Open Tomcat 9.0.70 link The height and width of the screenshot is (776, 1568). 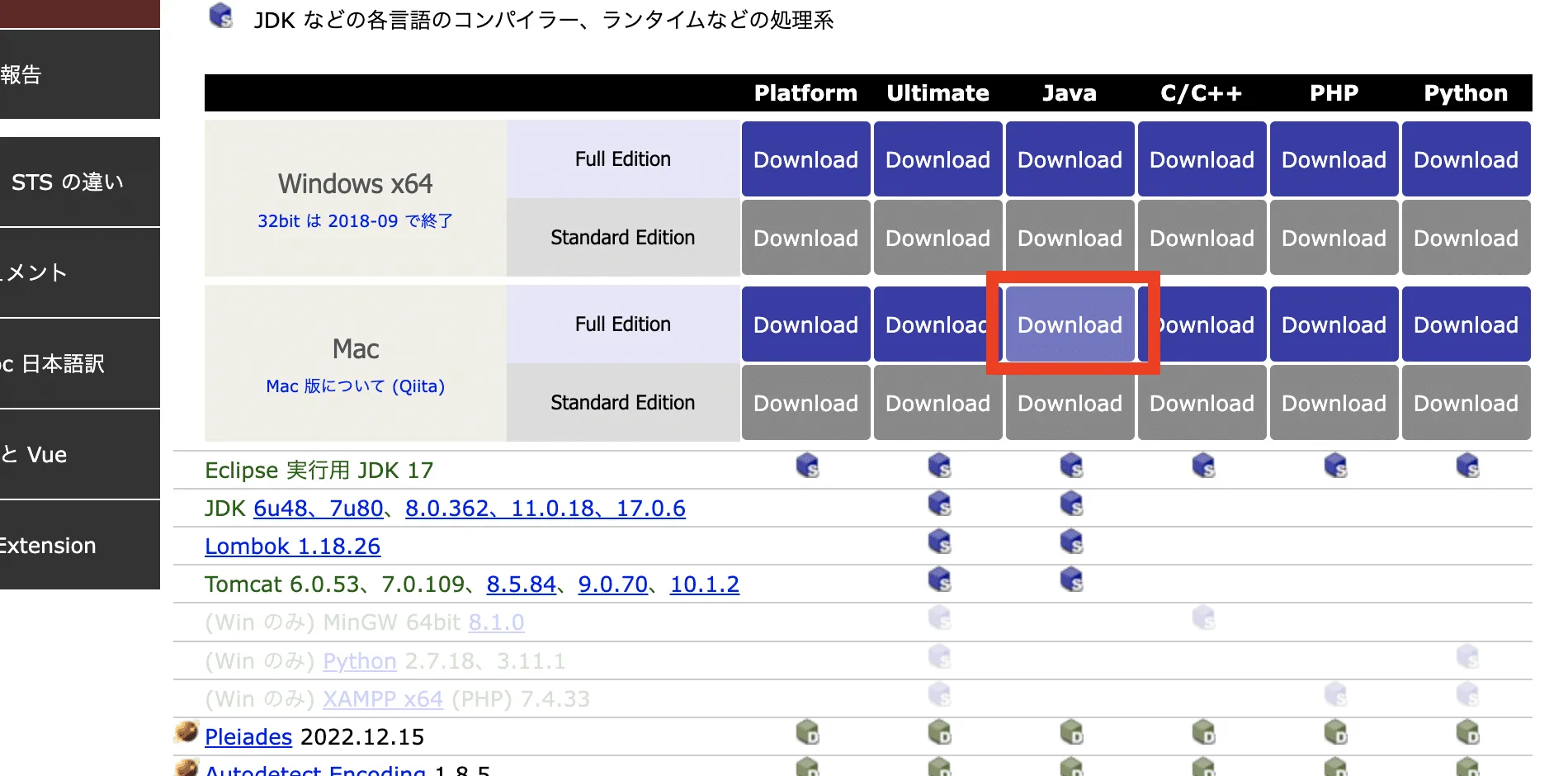(613, 584)
